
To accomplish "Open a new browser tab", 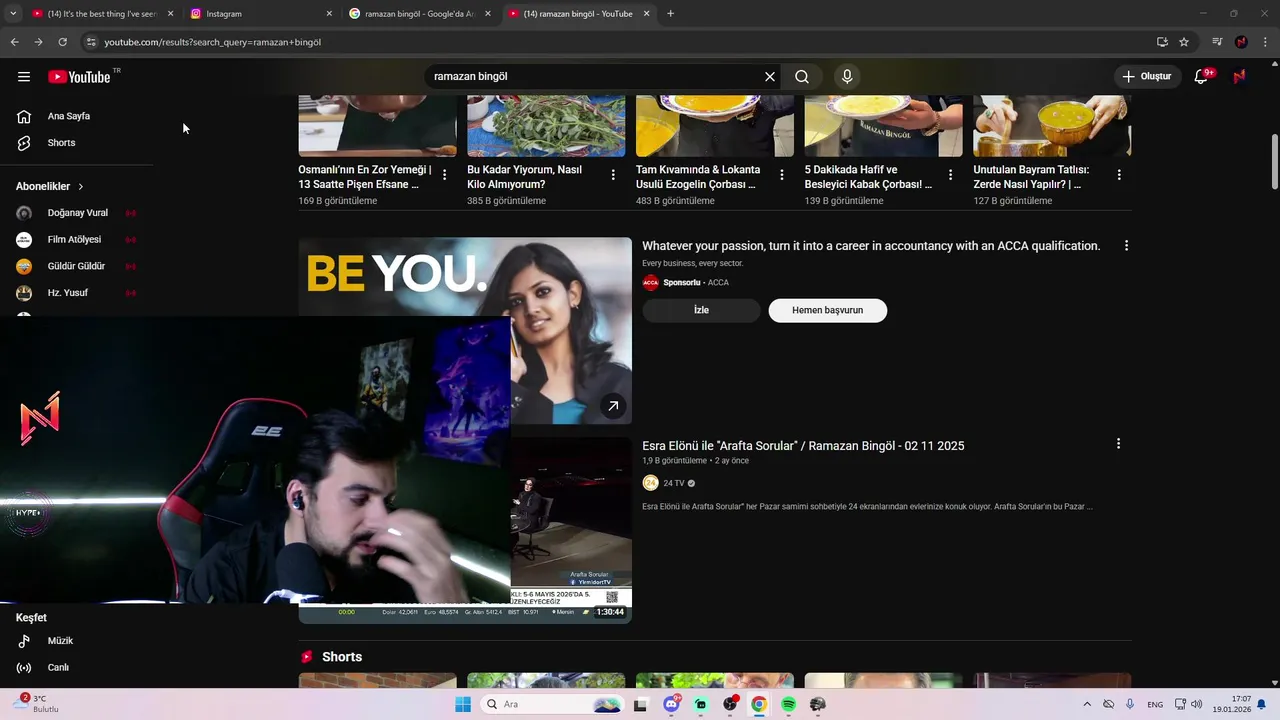I will click(670, 14).
